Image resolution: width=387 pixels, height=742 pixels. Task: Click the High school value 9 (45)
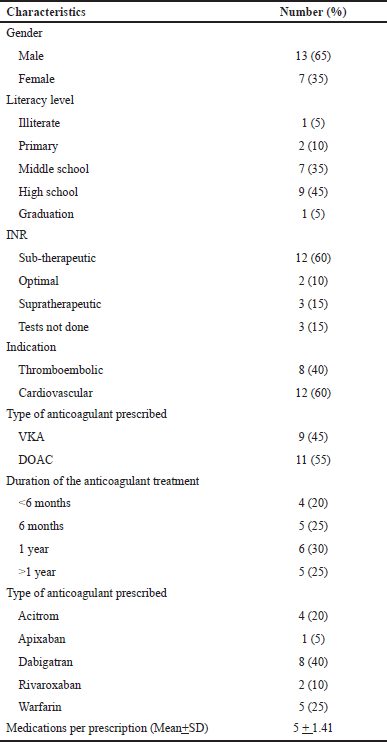click(x=313, y=191)
